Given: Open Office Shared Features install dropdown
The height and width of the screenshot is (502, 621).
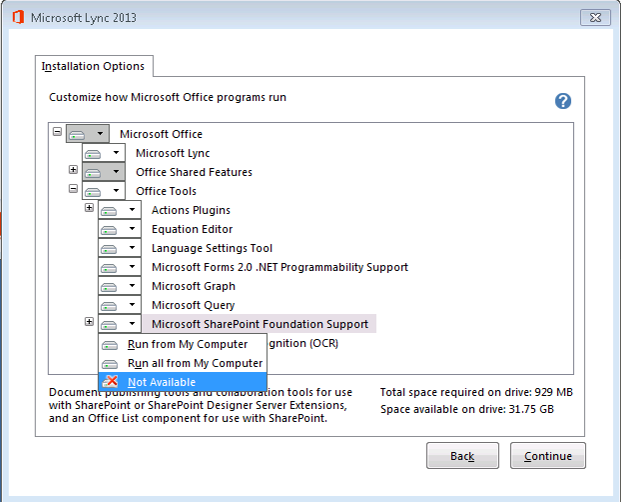Looking at the screenshot, I should 104,172.
